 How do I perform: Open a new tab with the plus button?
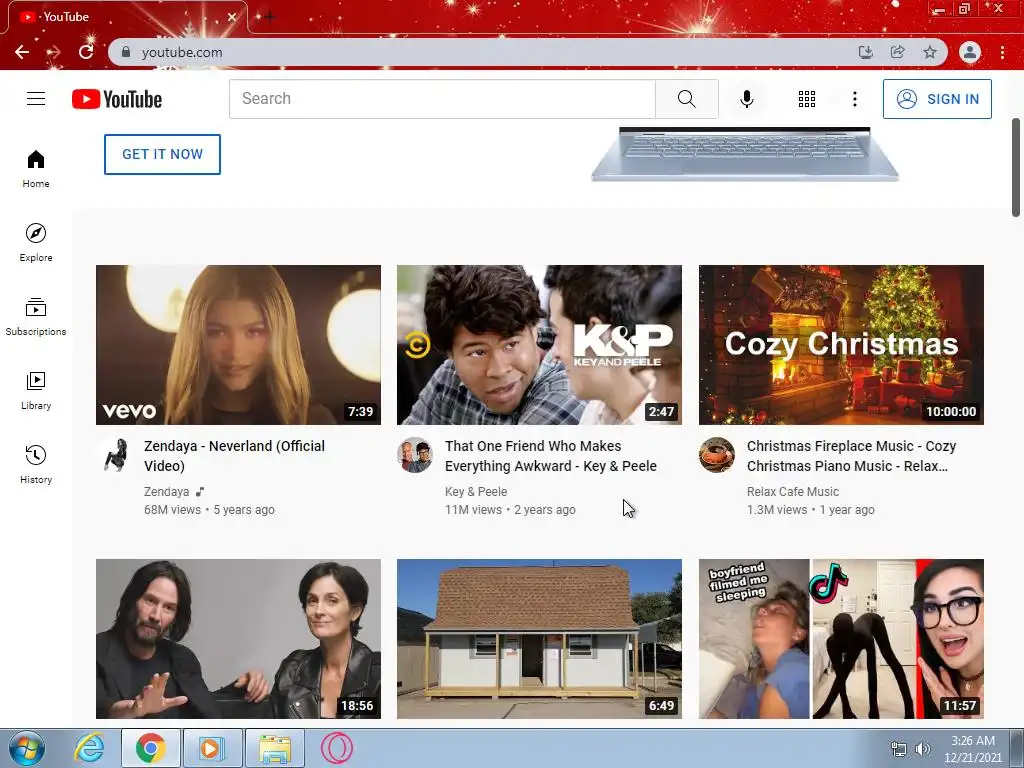pyautogui.click(x=269, y=17)
